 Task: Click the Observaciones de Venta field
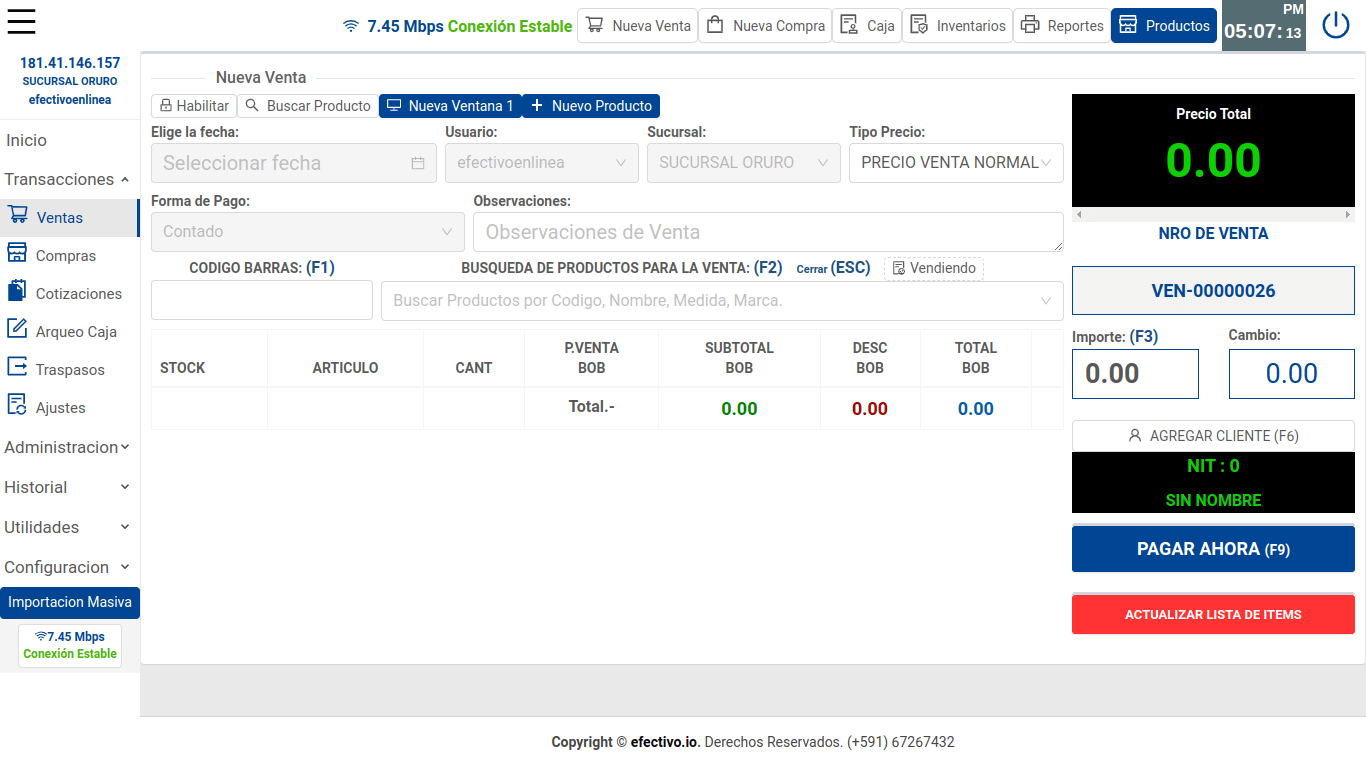tap(768, 232)
